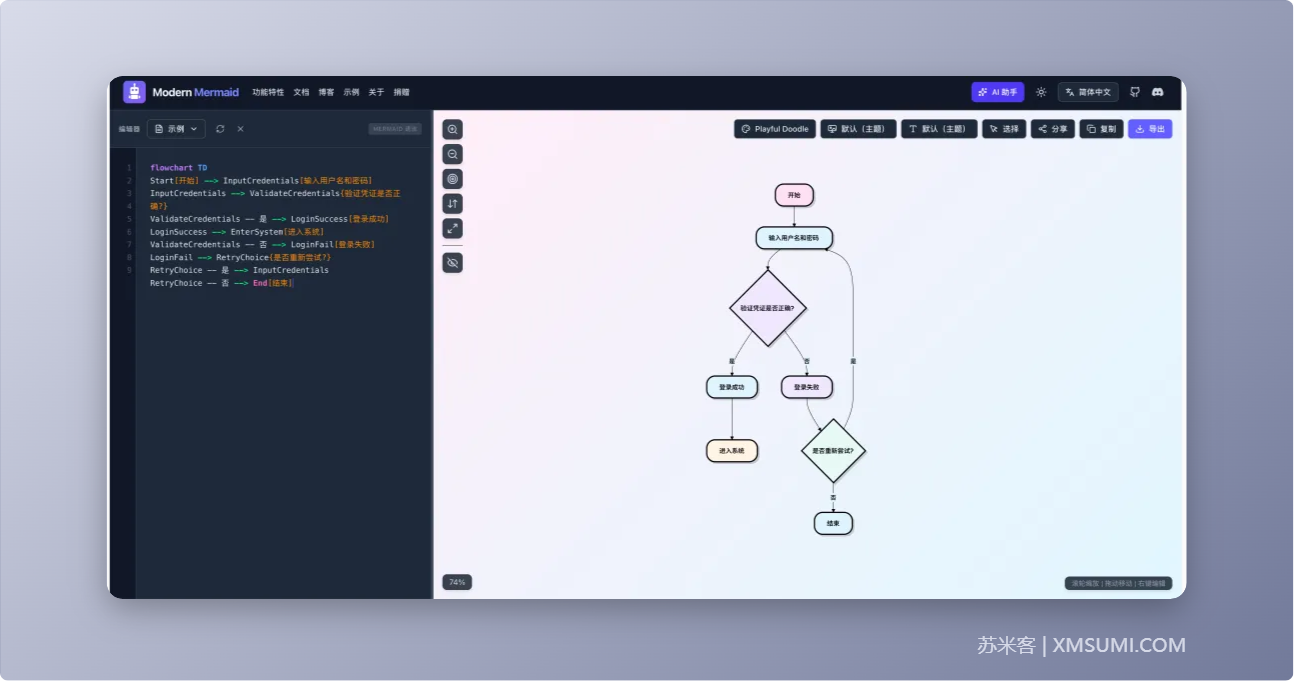Toggle the crossed-eye visibility button

(x=452, y=263)
